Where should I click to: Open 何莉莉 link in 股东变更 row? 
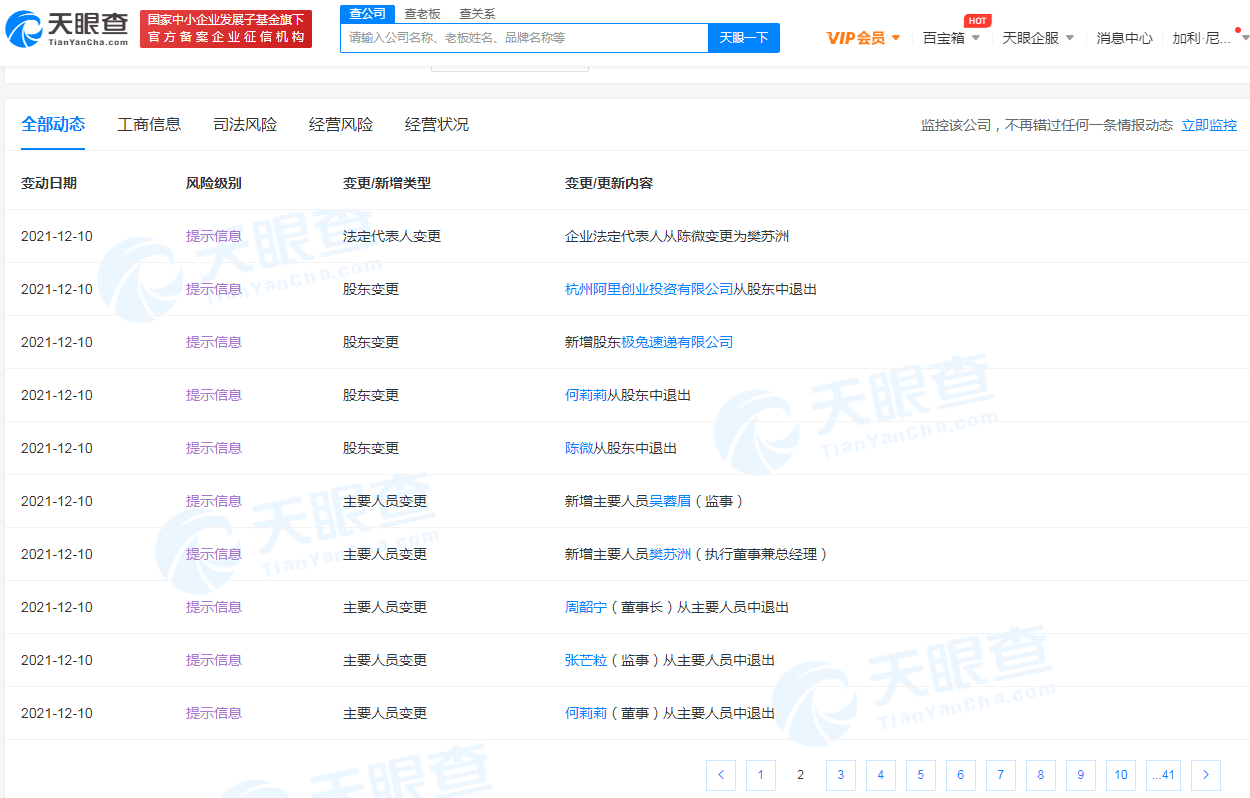pos(586,395)
